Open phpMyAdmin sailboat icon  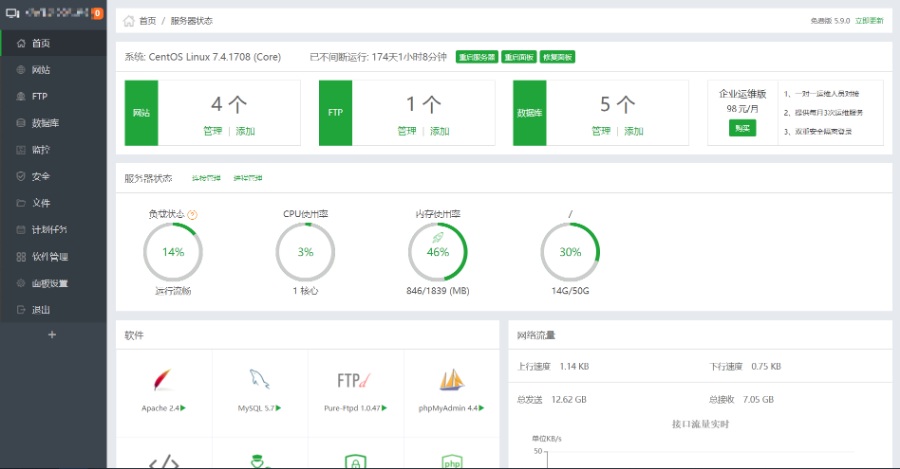451,380
